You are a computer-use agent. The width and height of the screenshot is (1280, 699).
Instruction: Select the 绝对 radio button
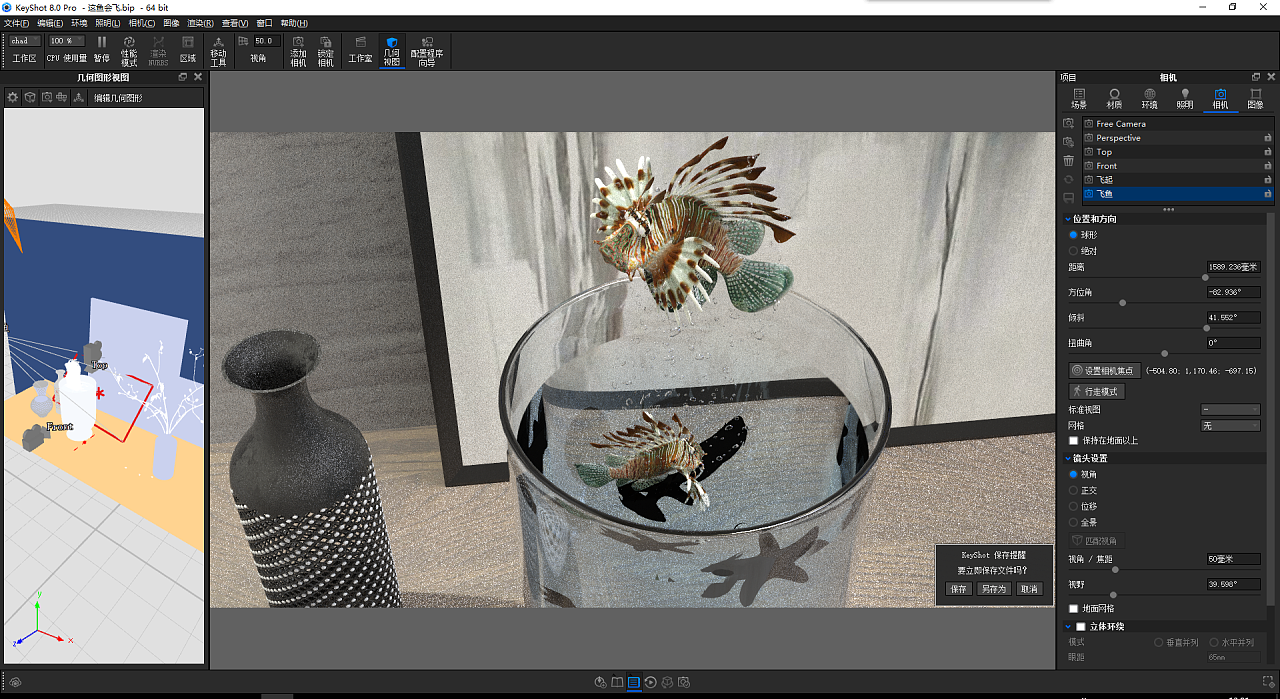(x=1074, y=250)
